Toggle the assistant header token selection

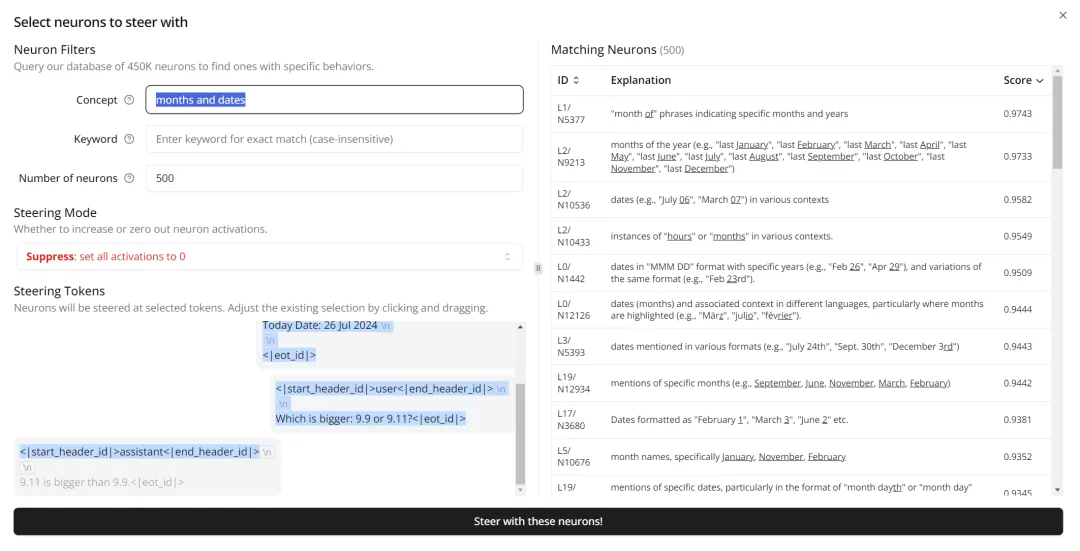point(139,452)
